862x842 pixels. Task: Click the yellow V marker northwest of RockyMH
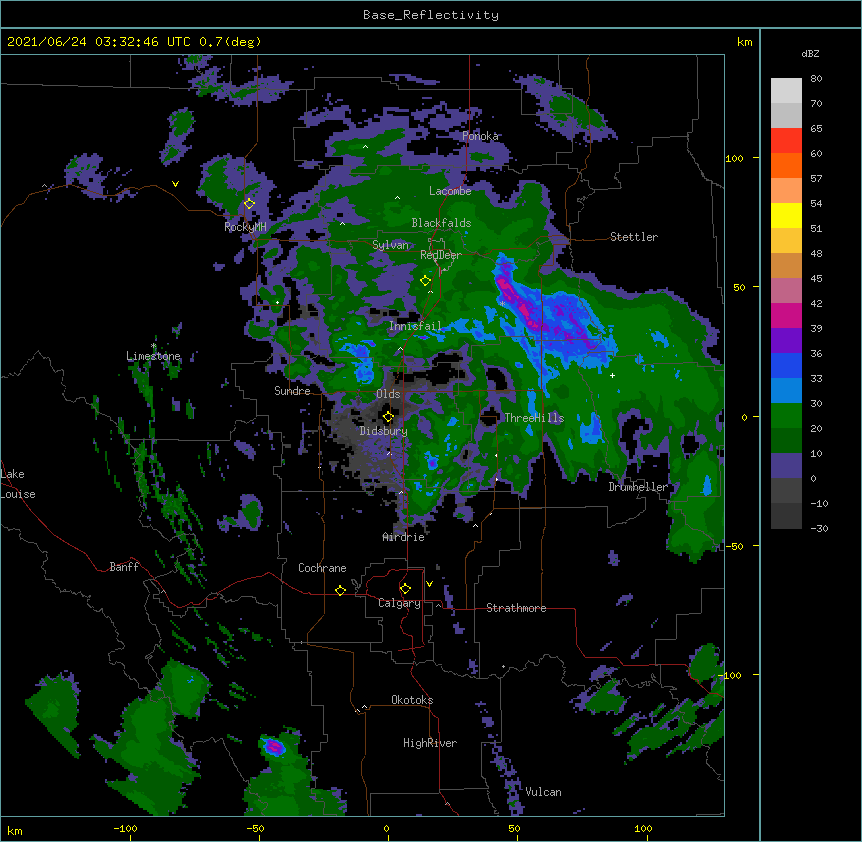[175, 184]
